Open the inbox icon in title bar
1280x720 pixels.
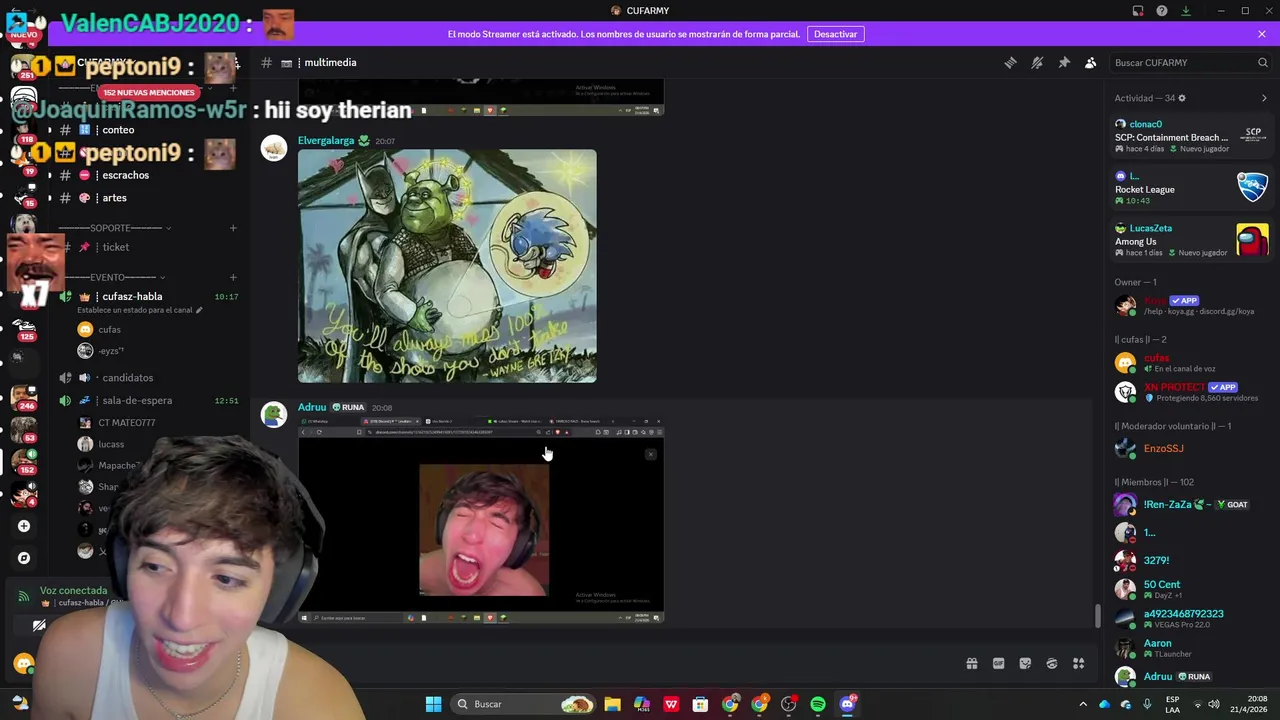click(1137, 11)
